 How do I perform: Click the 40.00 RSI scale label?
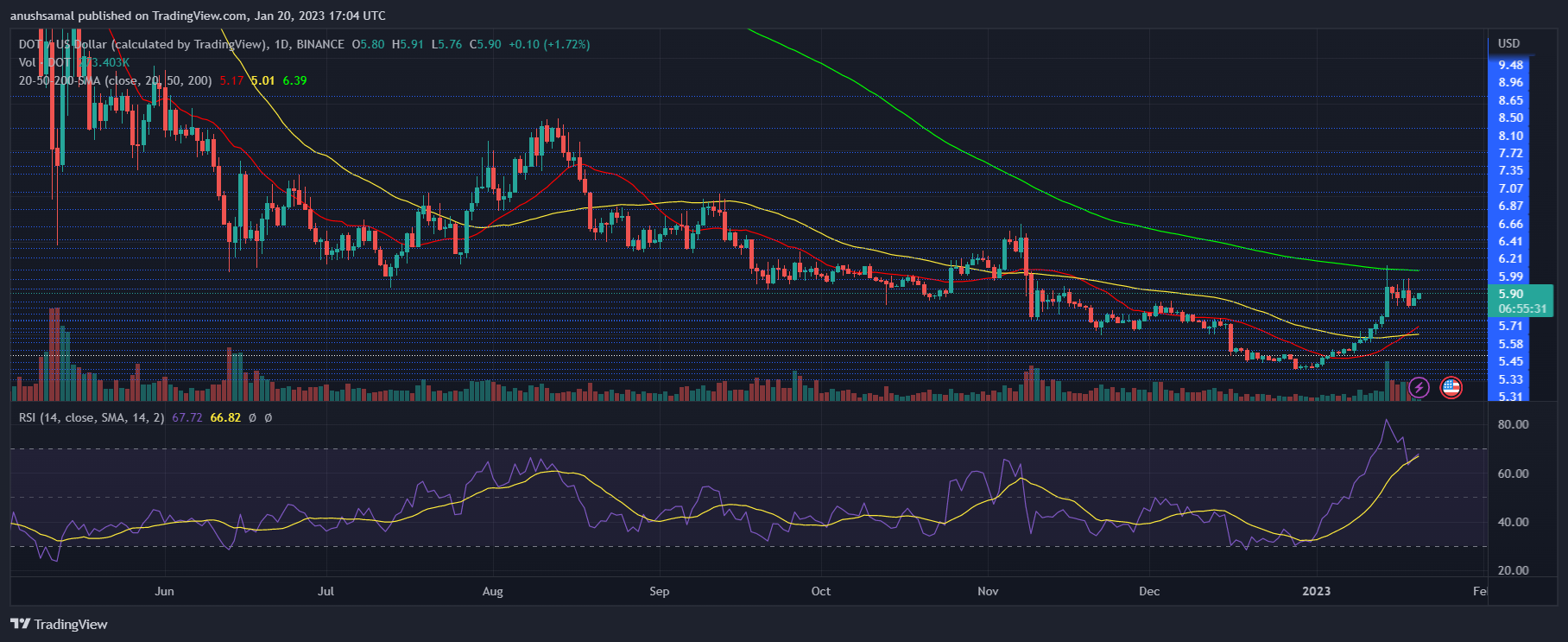(x=1513, y=522)
